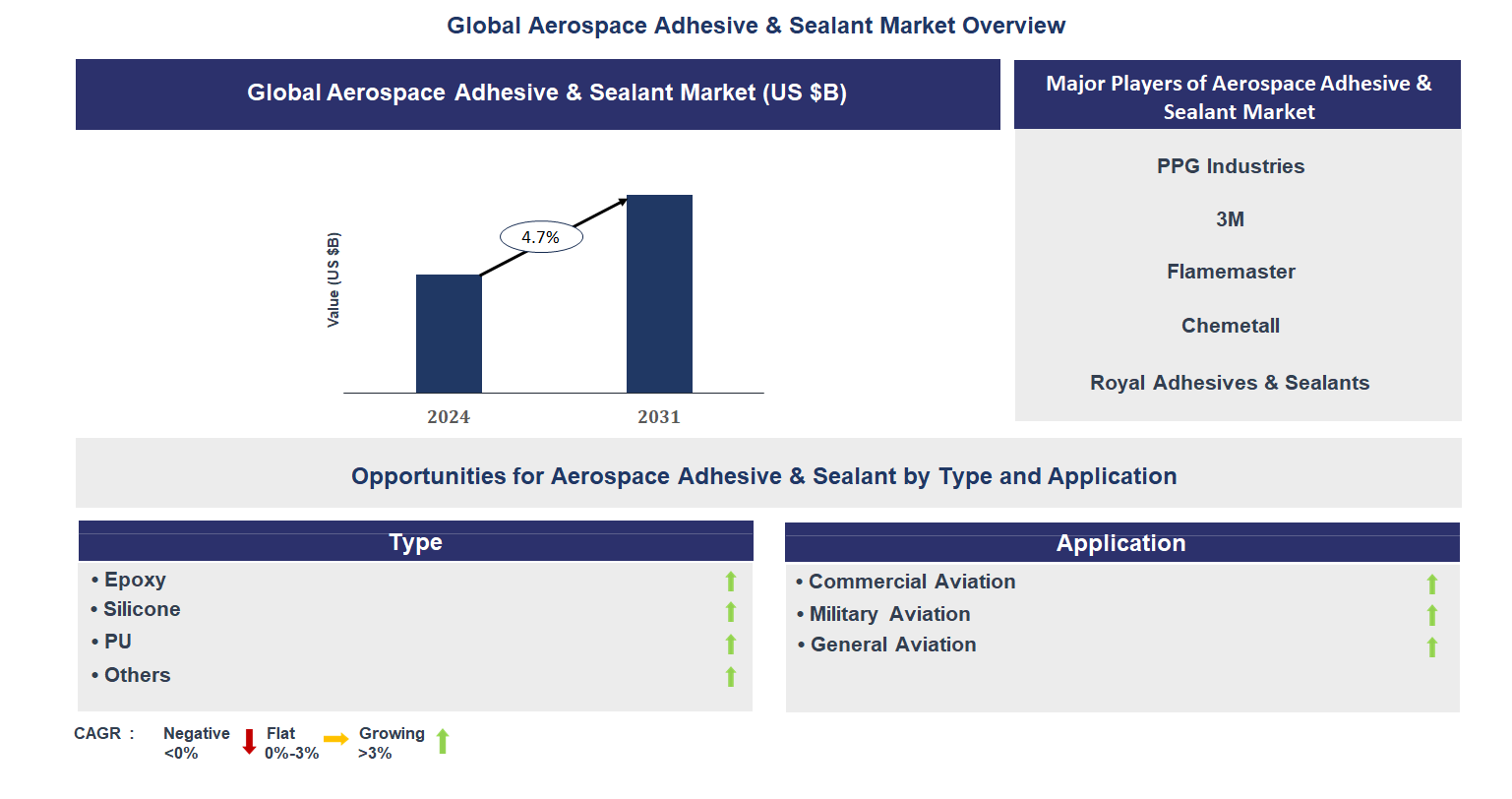The height and width of the screenshot is (799, 1512).
Task: Click the Value (US $B) axis label
Action: pos(335,278)
